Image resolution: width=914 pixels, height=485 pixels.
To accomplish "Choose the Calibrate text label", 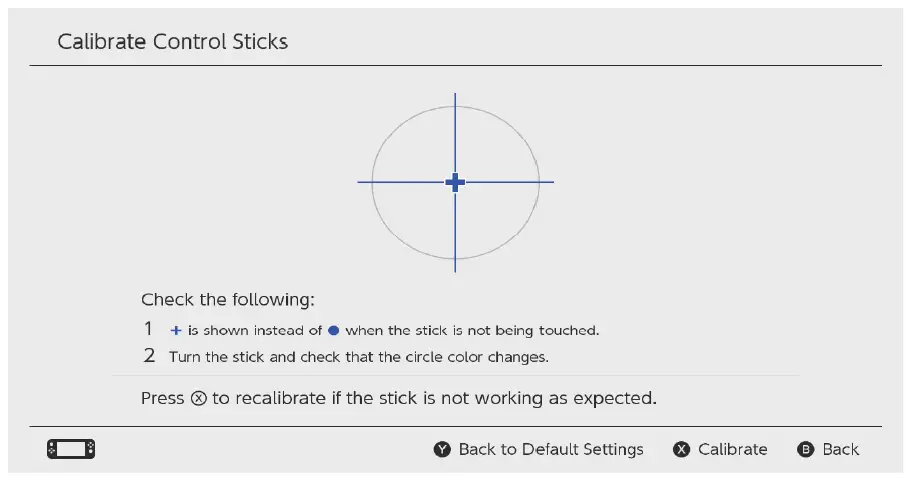I will click(x=732, y=449).
